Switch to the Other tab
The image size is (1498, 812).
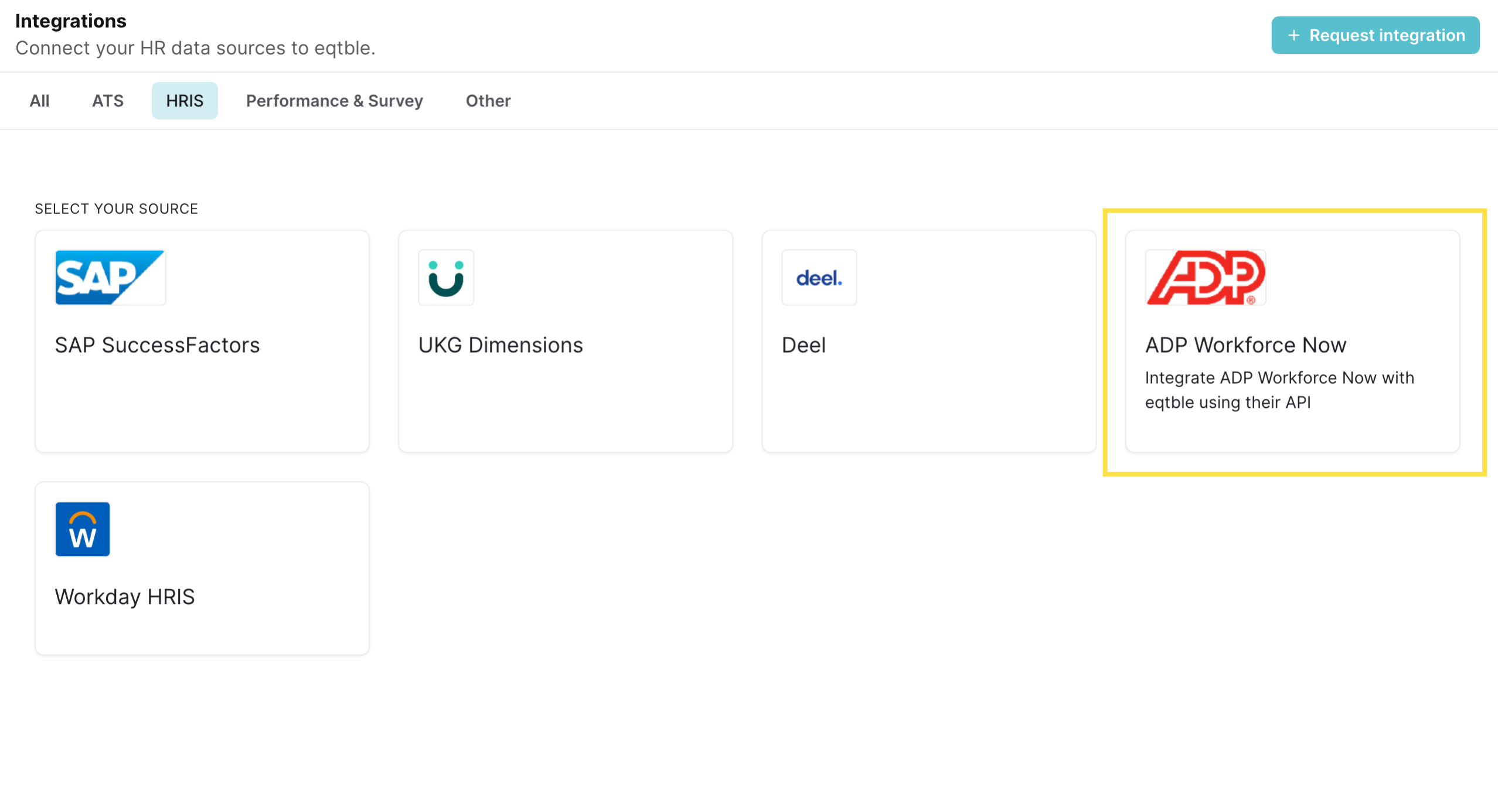tap(488, 101)
